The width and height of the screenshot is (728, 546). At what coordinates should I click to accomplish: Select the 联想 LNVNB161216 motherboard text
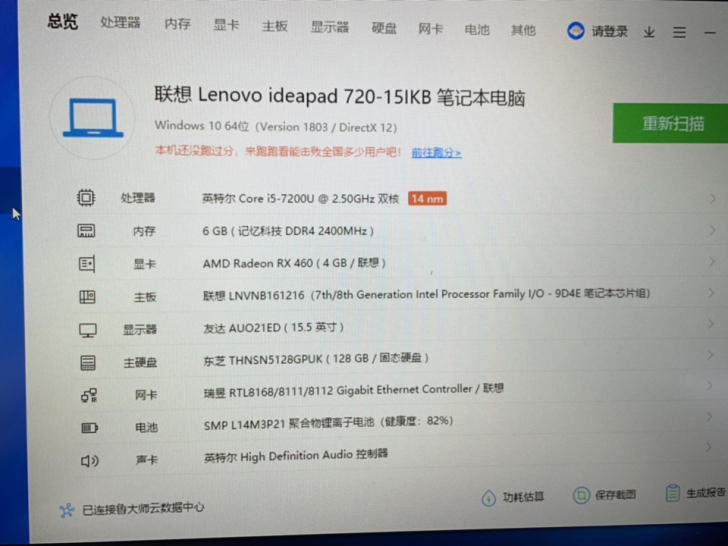point(426,294)
